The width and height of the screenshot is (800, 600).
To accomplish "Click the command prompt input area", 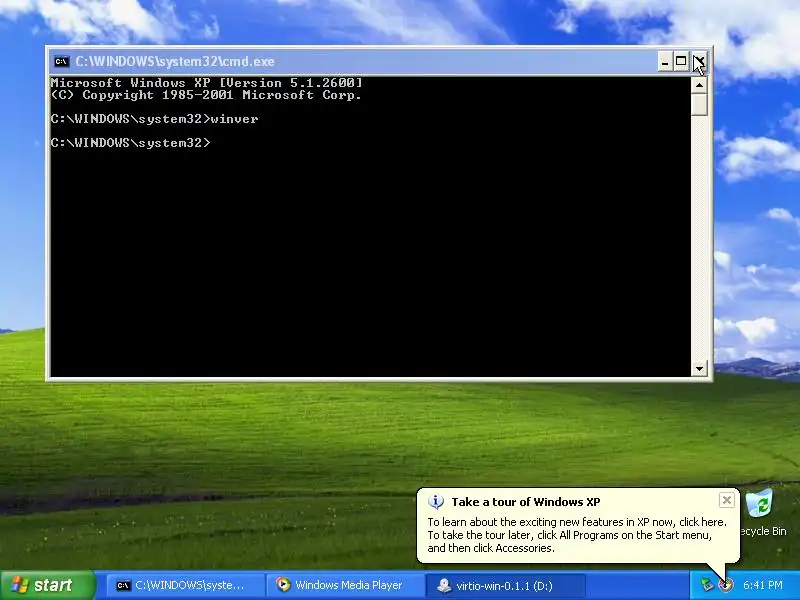I will tap(370, 227).
